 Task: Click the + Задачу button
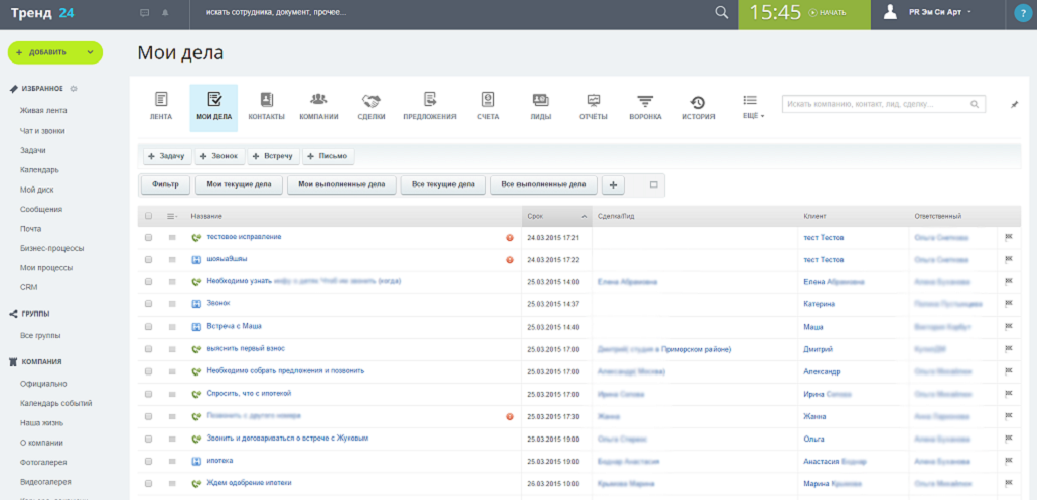(x=167, y=156)
